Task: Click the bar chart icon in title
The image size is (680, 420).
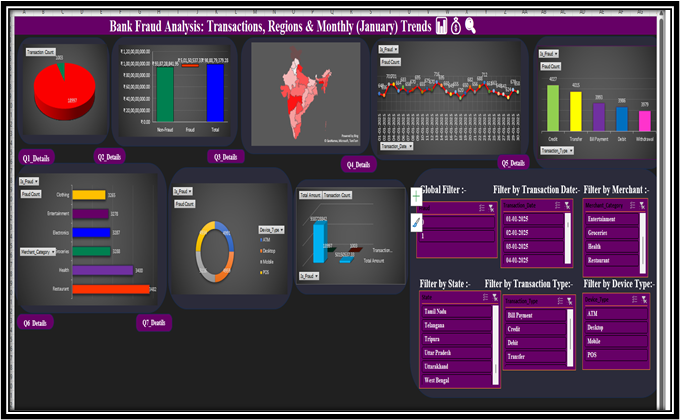Action: (x=441, y=26)
